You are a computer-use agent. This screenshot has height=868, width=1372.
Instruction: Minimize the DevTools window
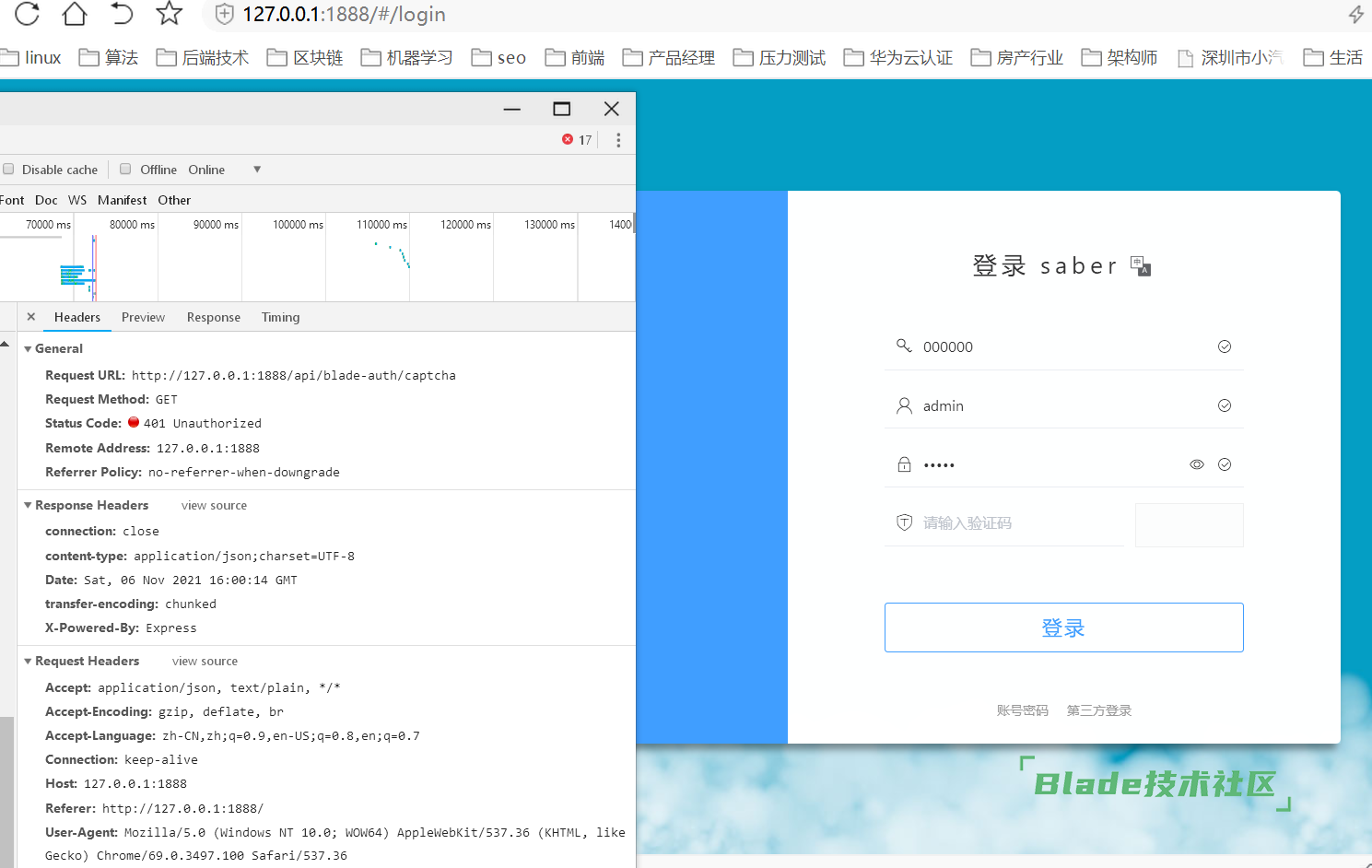pyautogui.click(x=512, y=109)
